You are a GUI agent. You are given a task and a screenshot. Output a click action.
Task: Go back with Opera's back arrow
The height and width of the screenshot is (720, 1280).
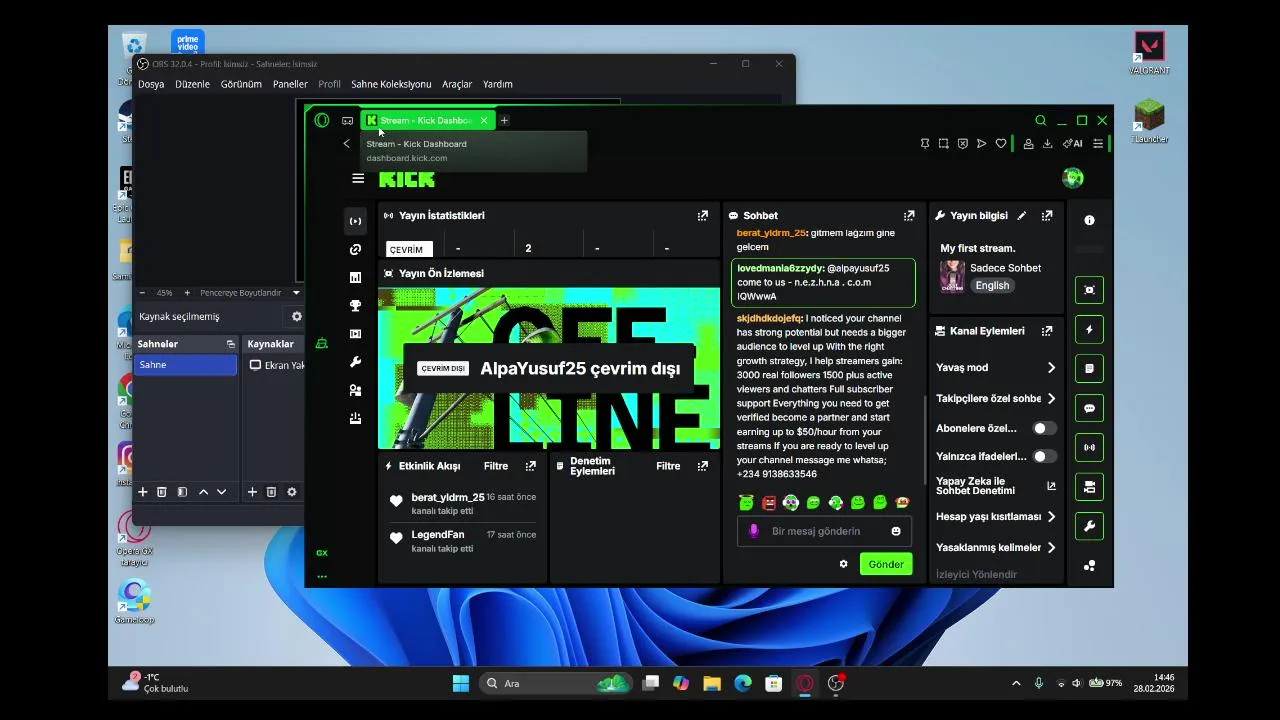[347, 144]
